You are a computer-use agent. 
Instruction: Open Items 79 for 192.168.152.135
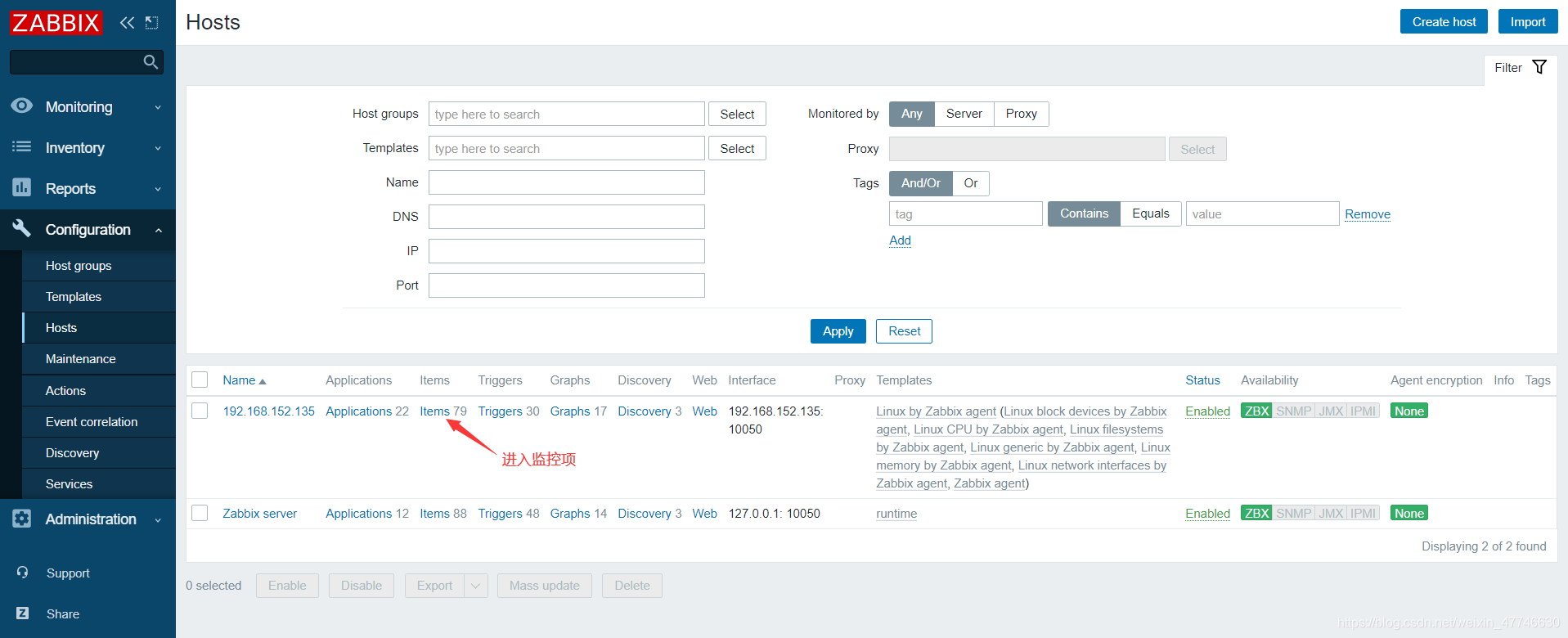coord(435,411)
